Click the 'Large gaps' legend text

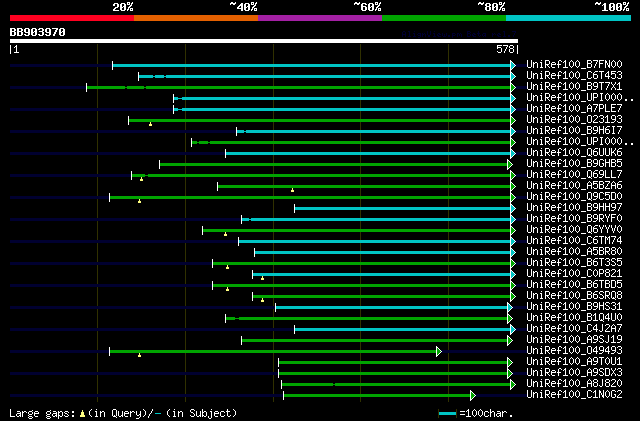tap(42, 414)
